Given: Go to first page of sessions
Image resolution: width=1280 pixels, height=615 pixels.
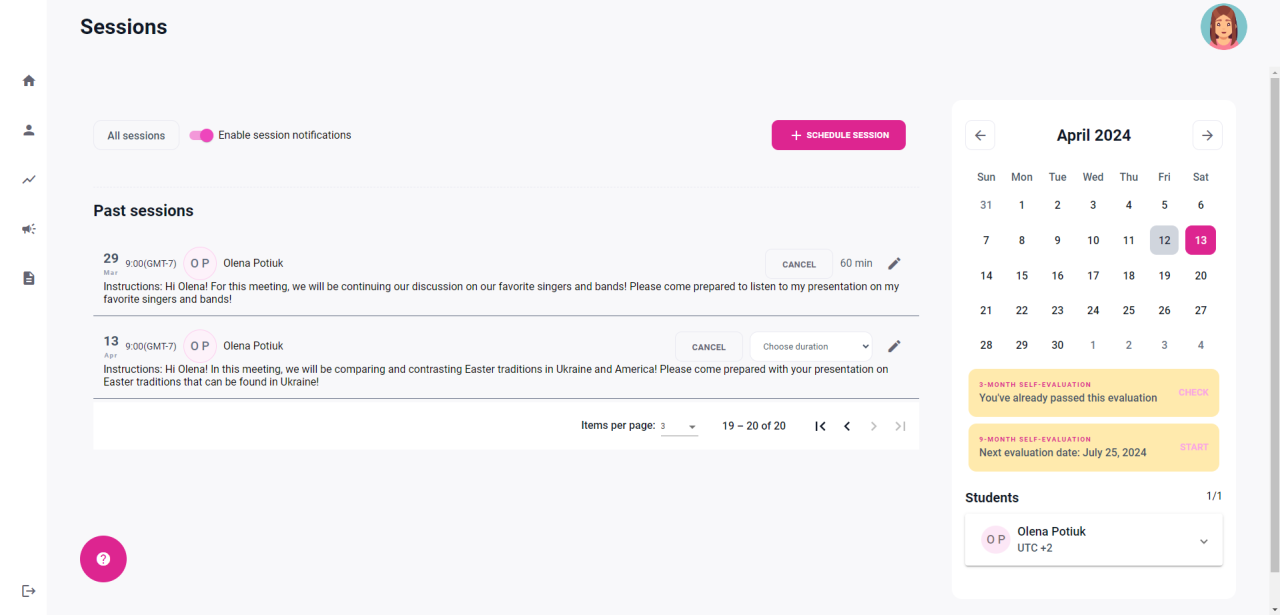Looking at the screenshot, I should point(820,426).
